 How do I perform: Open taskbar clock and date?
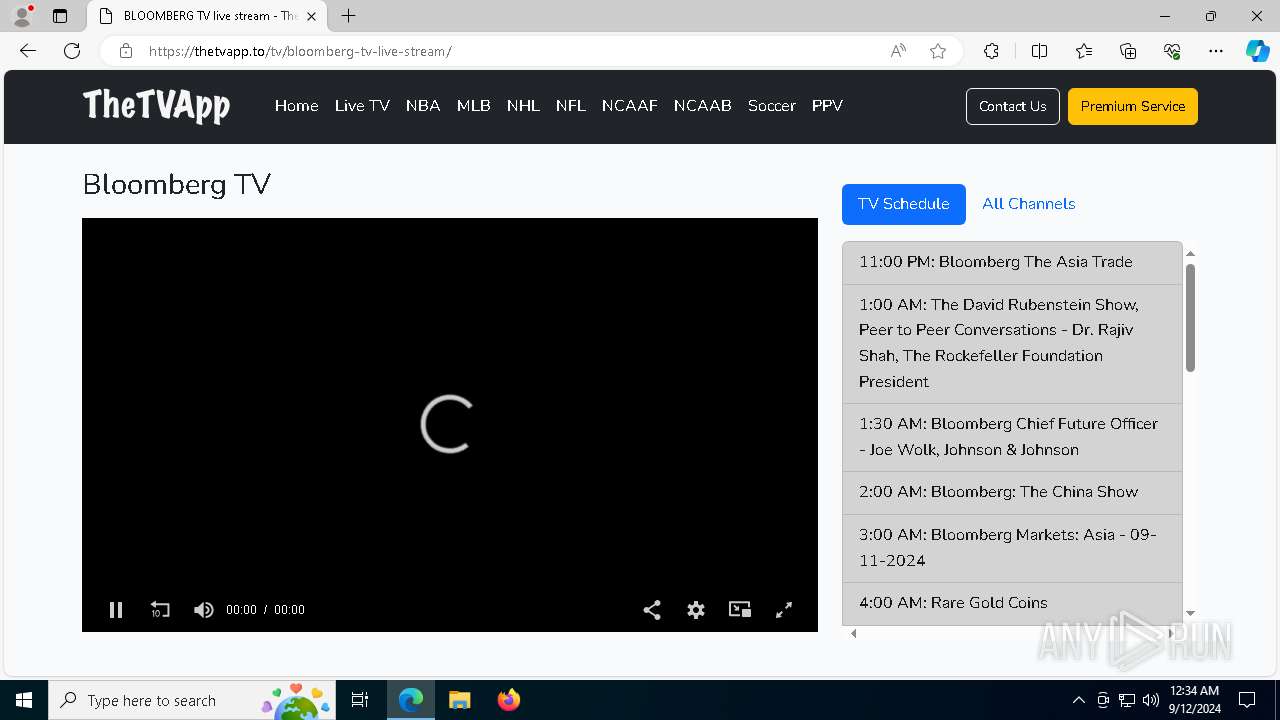[1195, 700]
